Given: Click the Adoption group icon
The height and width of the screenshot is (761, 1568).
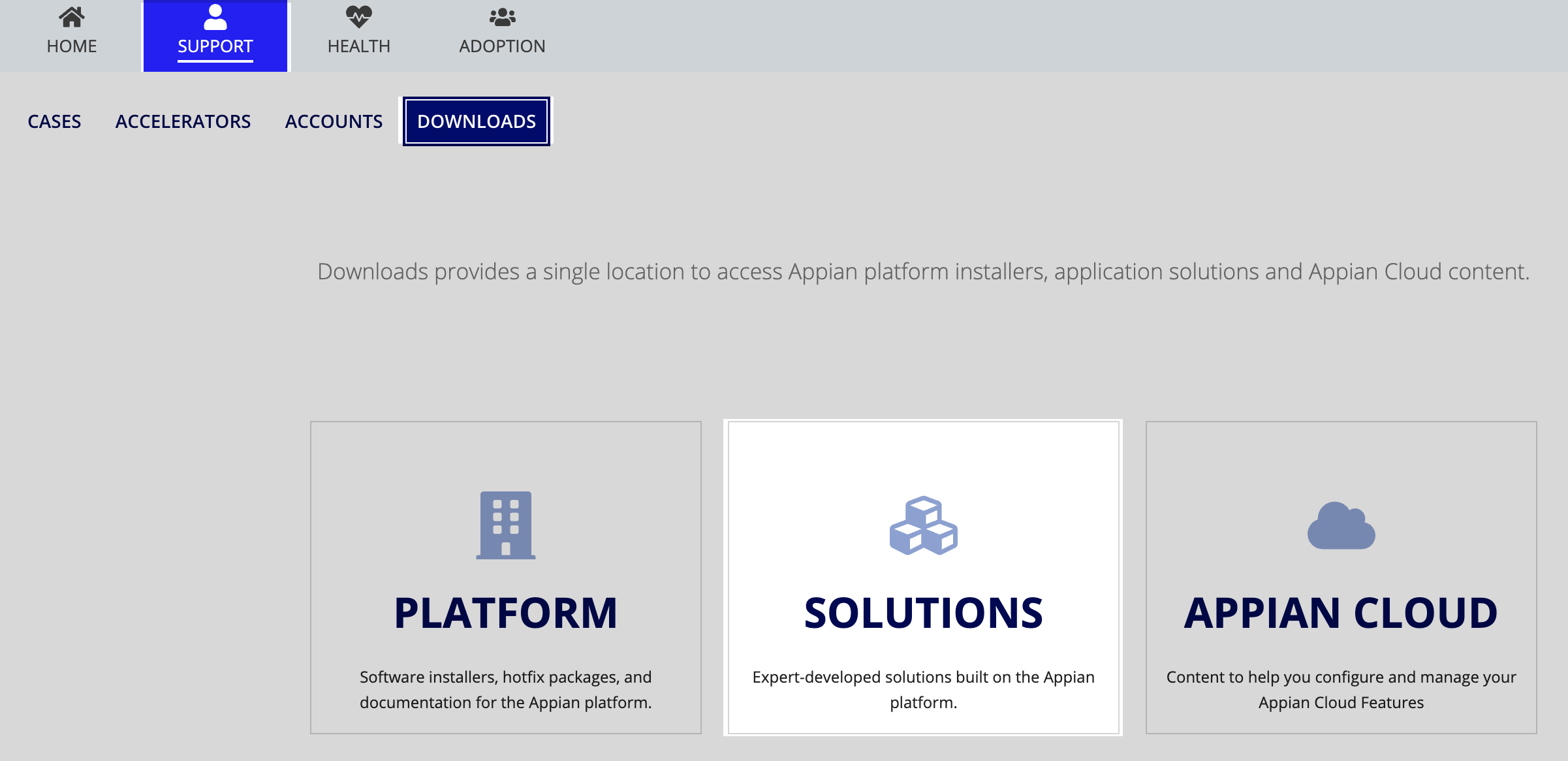Looking at the screenshot, I should pos(502,17).
